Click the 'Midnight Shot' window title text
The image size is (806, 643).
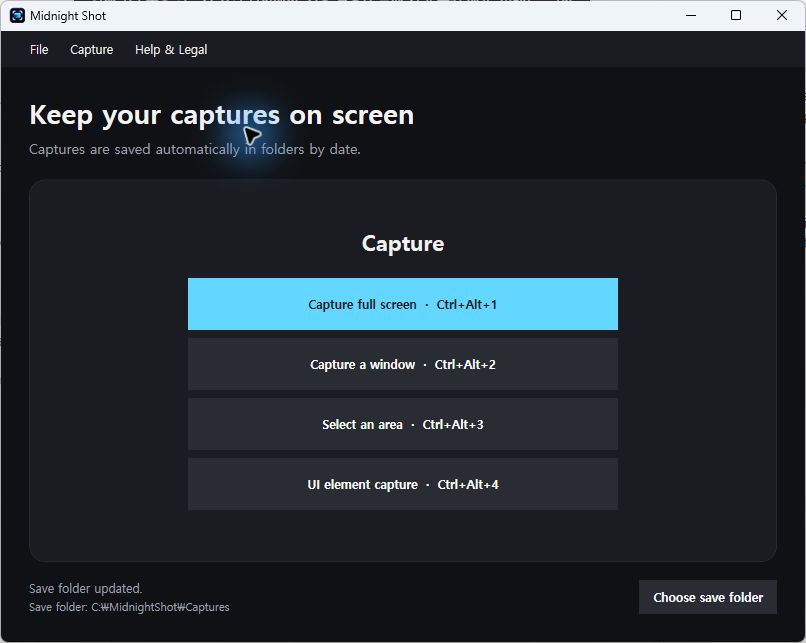pos(68,16)
